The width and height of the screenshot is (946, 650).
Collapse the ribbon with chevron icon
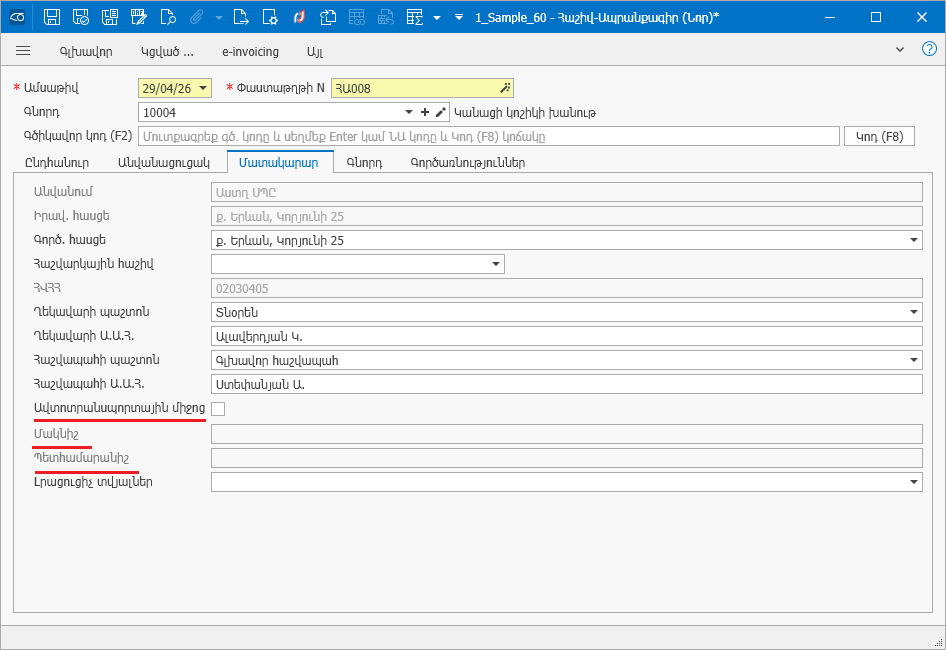(900, 49)
